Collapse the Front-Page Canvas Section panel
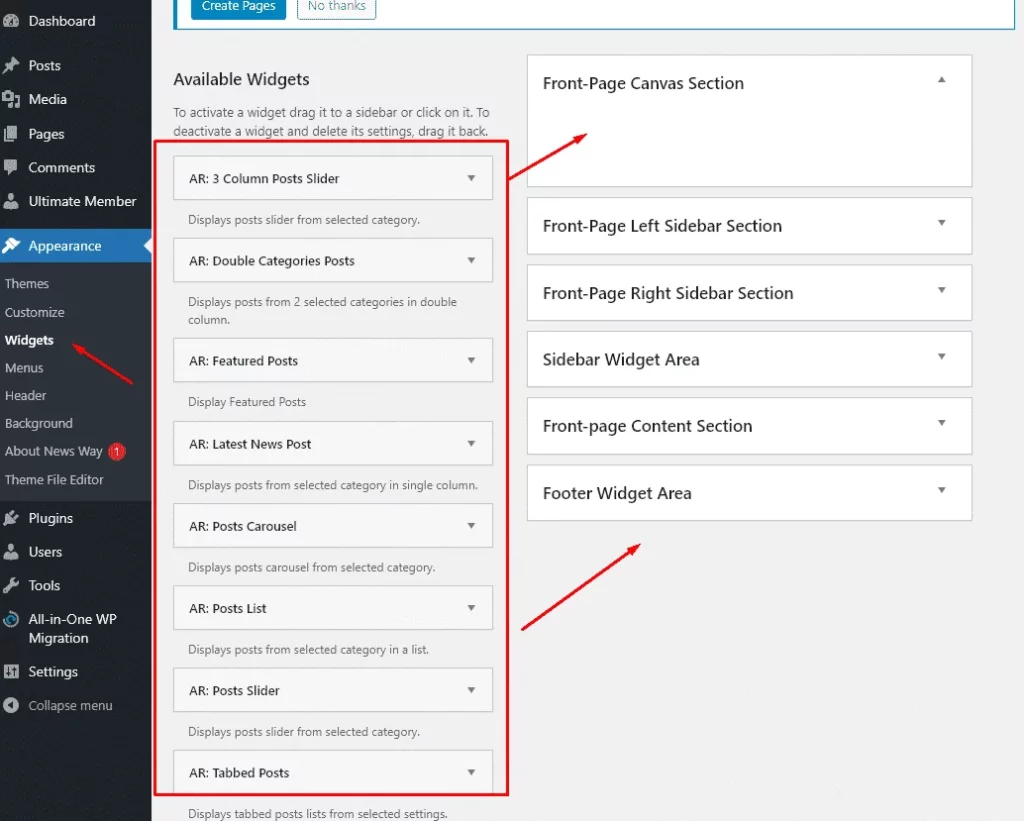Viewport: 1024px width, 821px height. (x=941, y=80)
